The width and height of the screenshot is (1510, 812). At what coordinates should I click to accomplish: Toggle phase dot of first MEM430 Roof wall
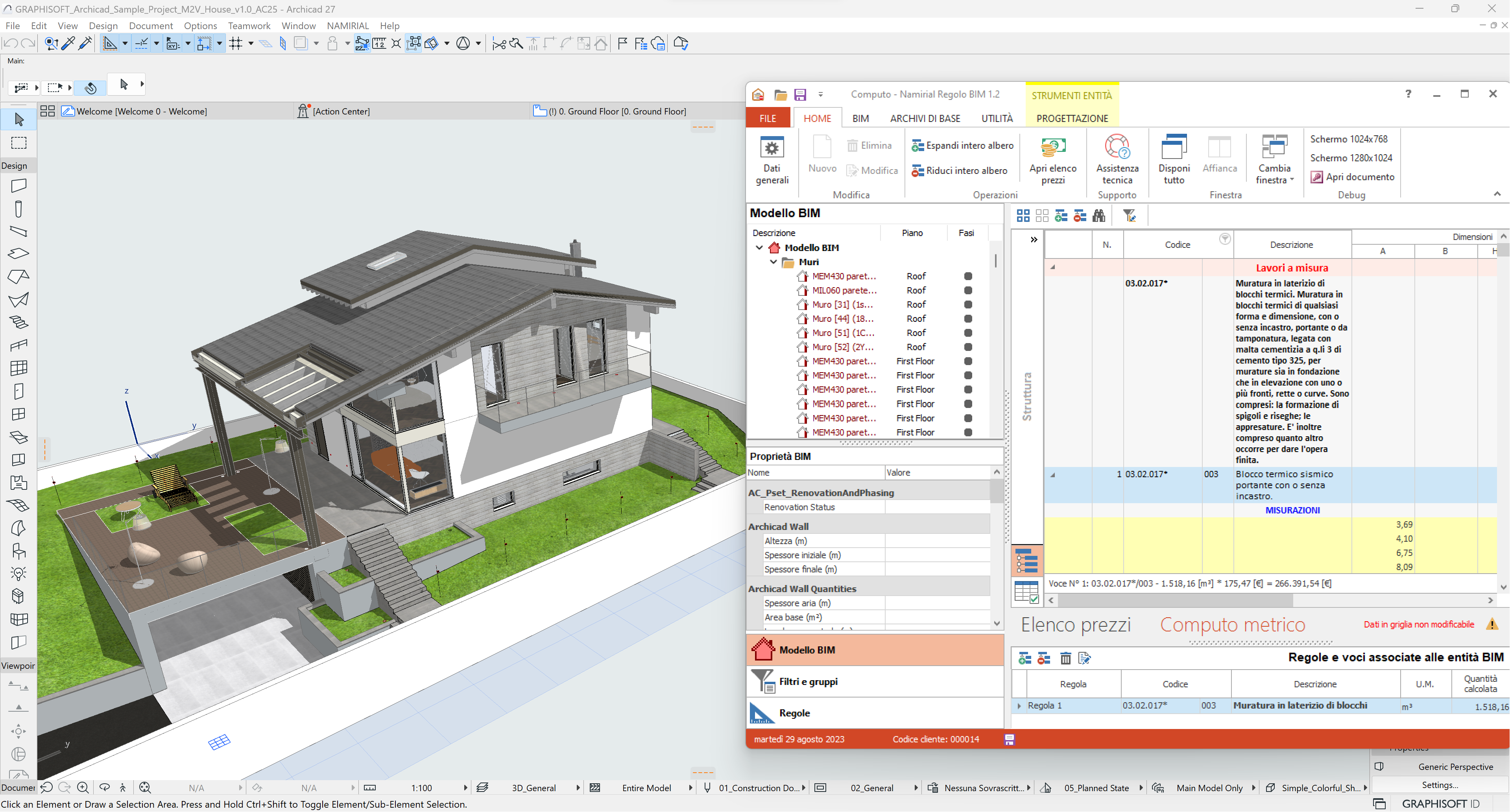click(x=968, y=276)
